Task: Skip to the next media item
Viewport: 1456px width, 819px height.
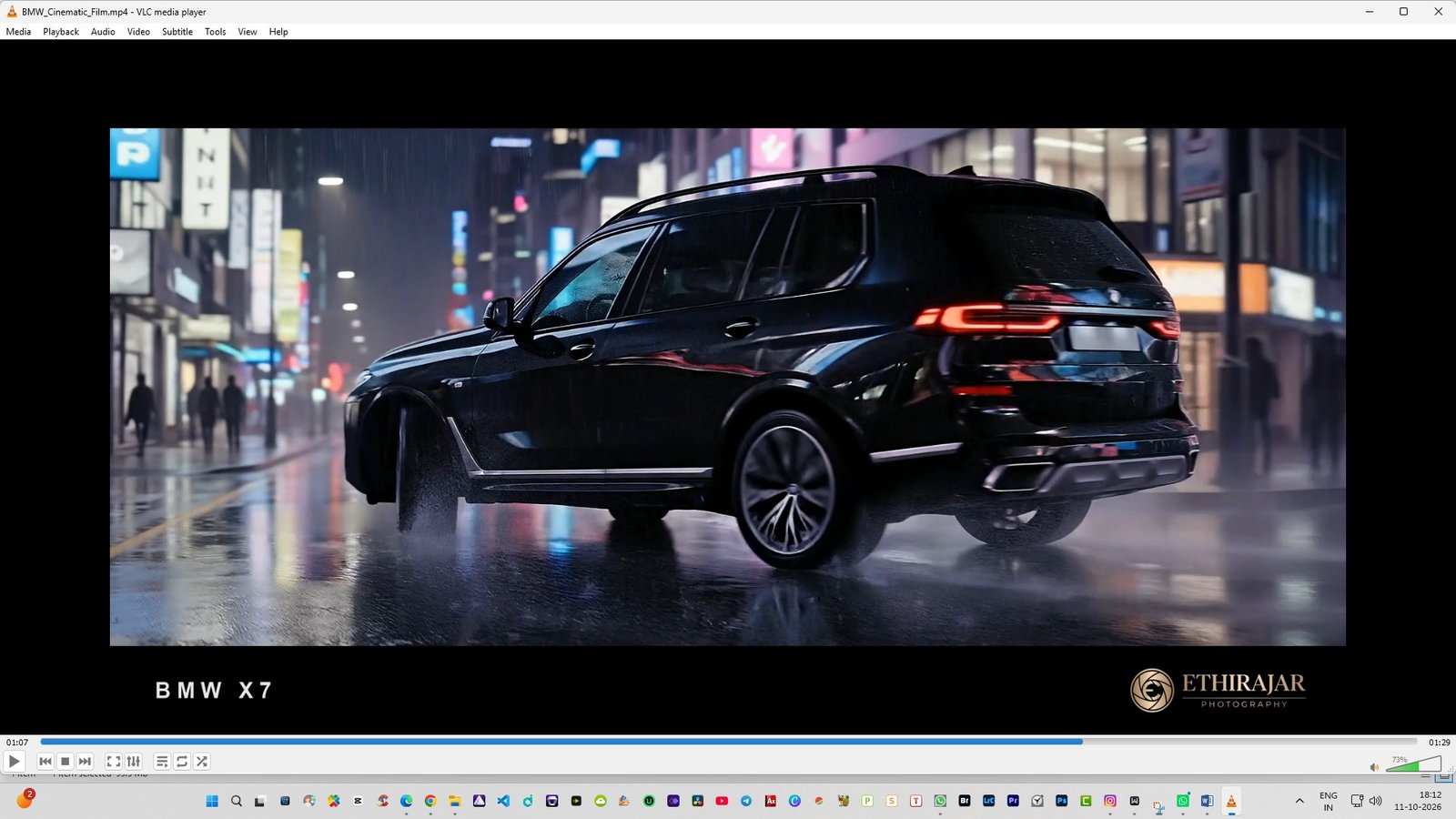Action: 85,762
